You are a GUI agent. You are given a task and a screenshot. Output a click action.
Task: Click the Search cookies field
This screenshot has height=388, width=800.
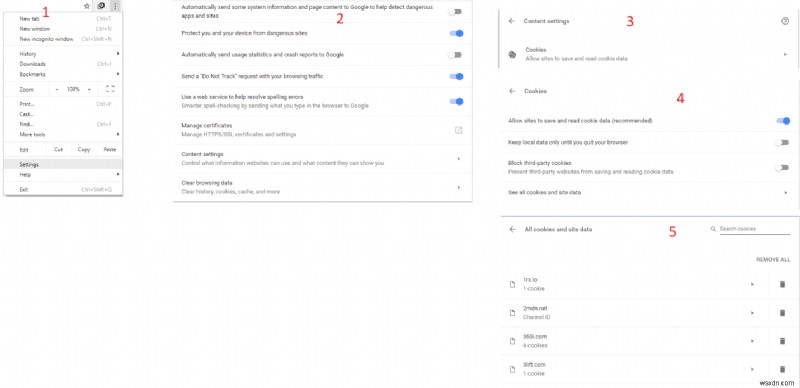coord(755,229)
